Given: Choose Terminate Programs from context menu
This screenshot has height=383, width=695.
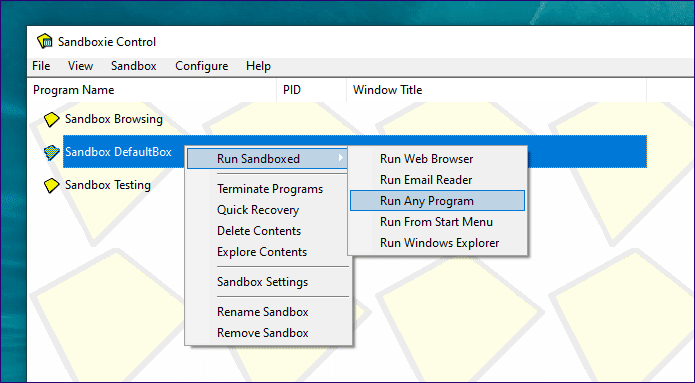Looking at the screenshot, I should (268, 189).
